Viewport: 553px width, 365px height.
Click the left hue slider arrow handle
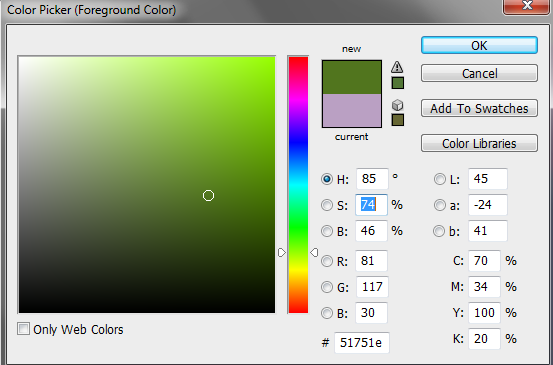pos(282,253)
